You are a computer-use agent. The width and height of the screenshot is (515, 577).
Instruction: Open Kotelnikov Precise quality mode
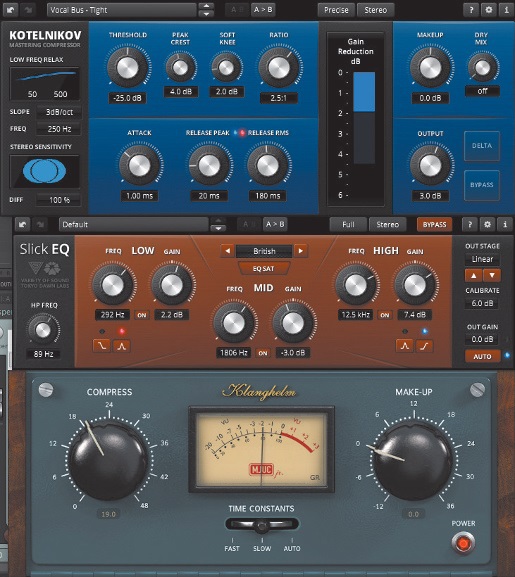click(x=336, y=10)
